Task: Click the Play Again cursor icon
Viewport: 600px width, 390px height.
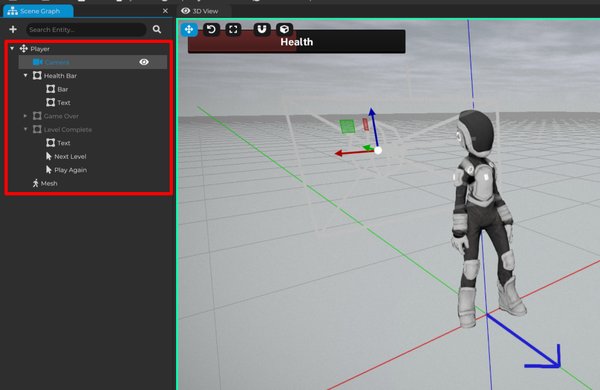Action: (x=49, y=170)
